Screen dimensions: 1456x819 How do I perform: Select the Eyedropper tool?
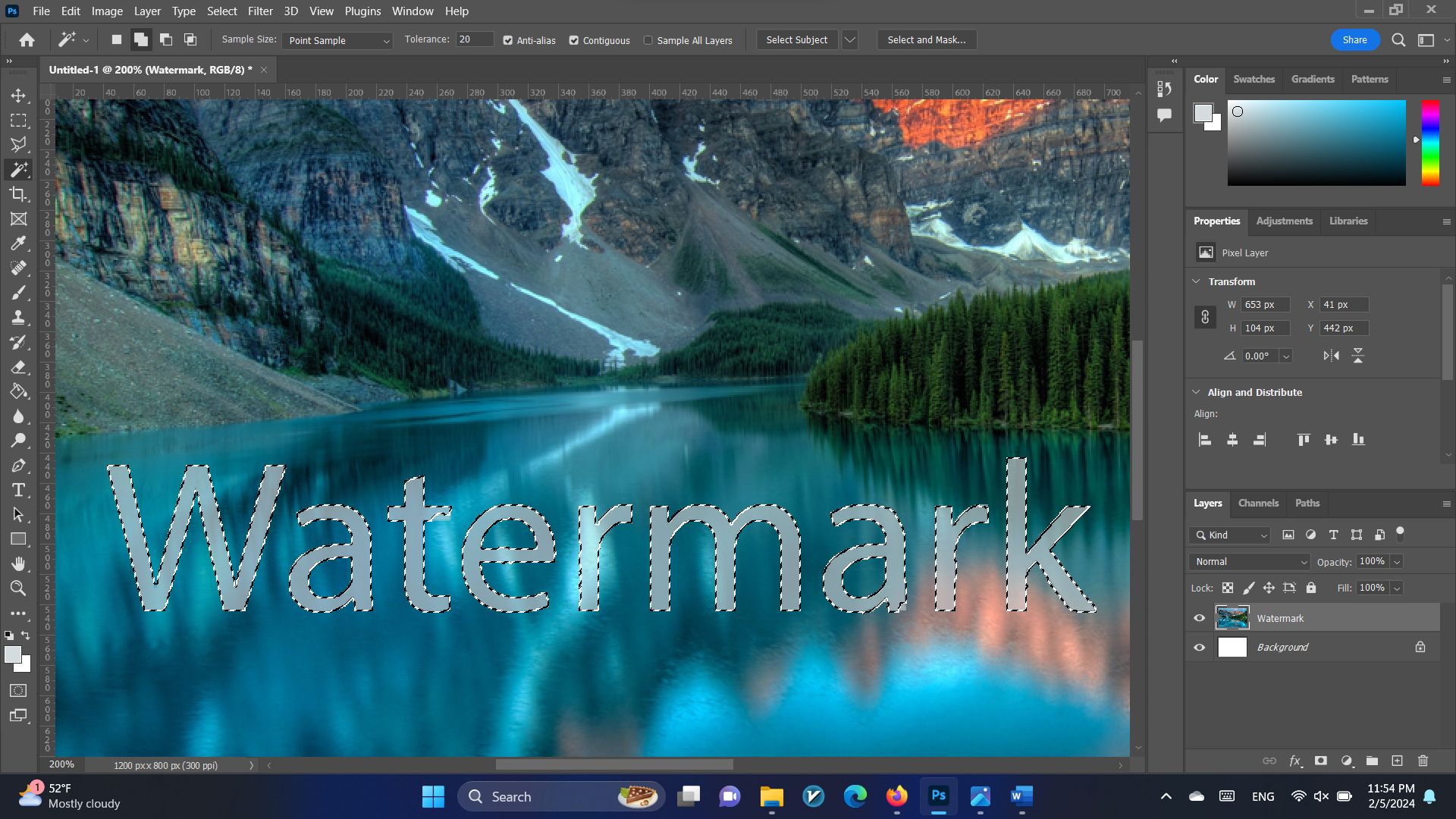pyautogui.click(x=18, y=243)
